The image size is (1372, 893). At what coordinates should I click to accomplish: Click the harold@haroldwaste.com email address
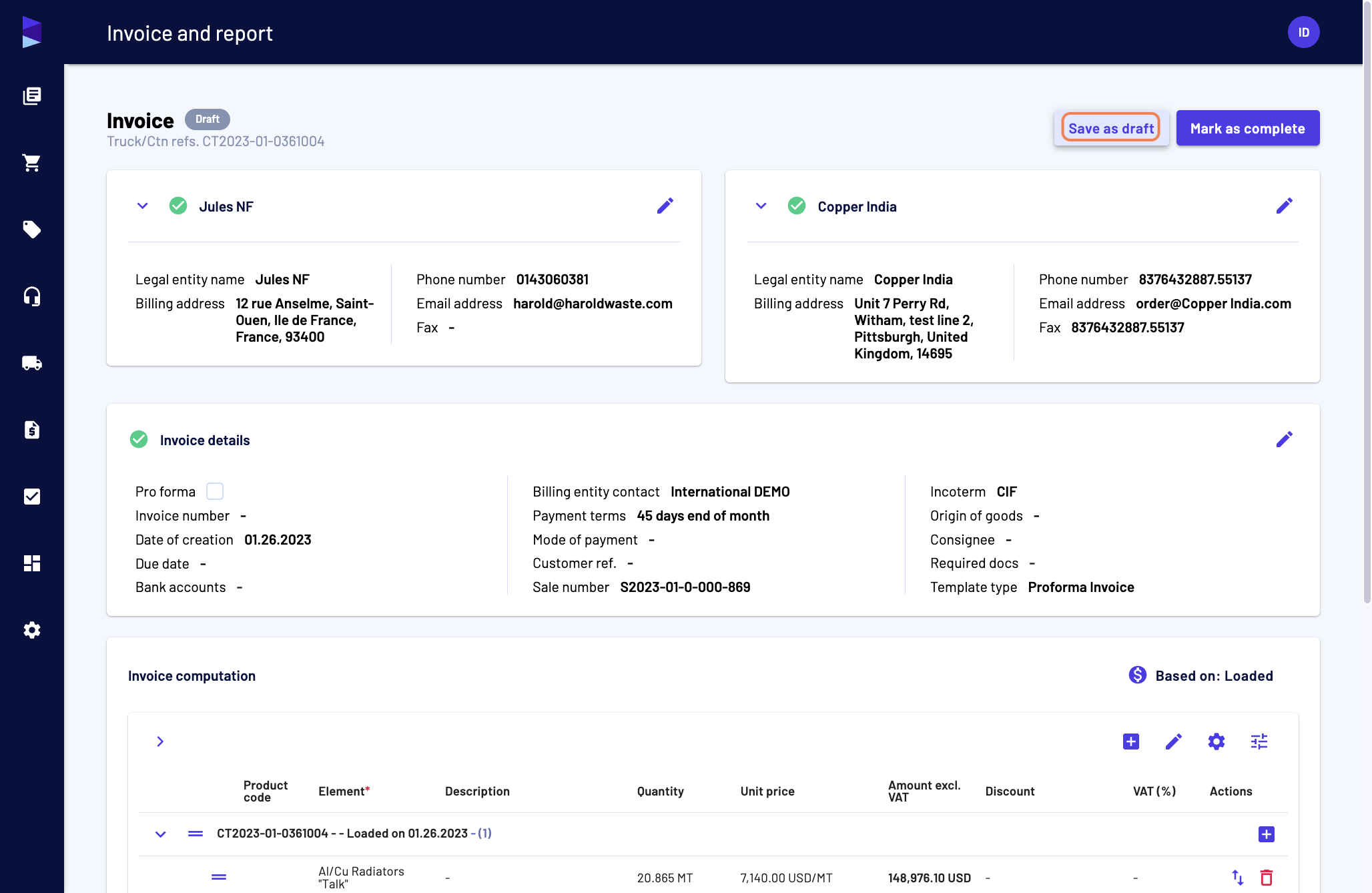point(593,304)
